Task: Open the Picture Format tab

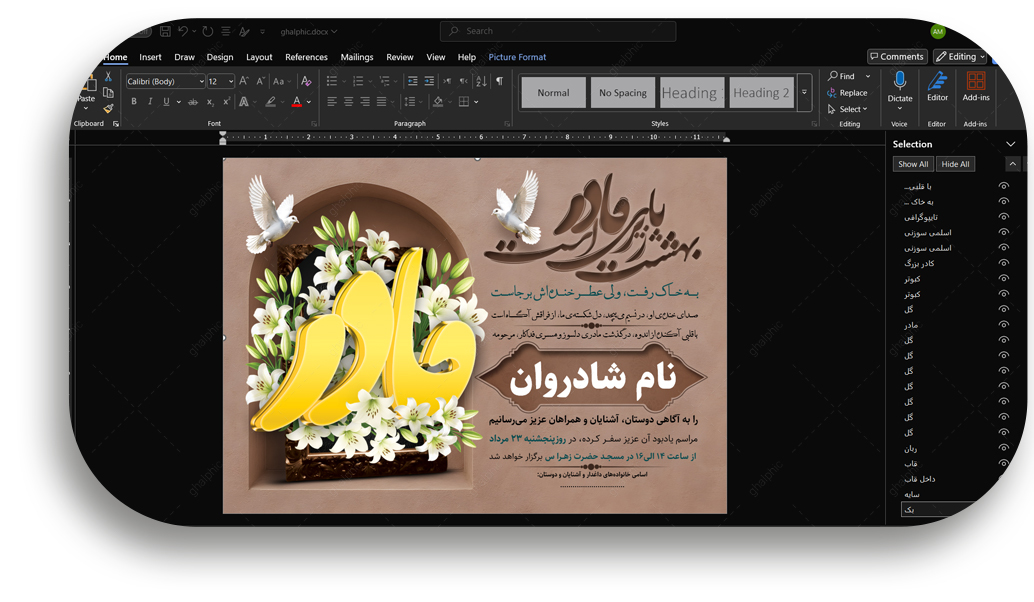Action: pos(517,57)
